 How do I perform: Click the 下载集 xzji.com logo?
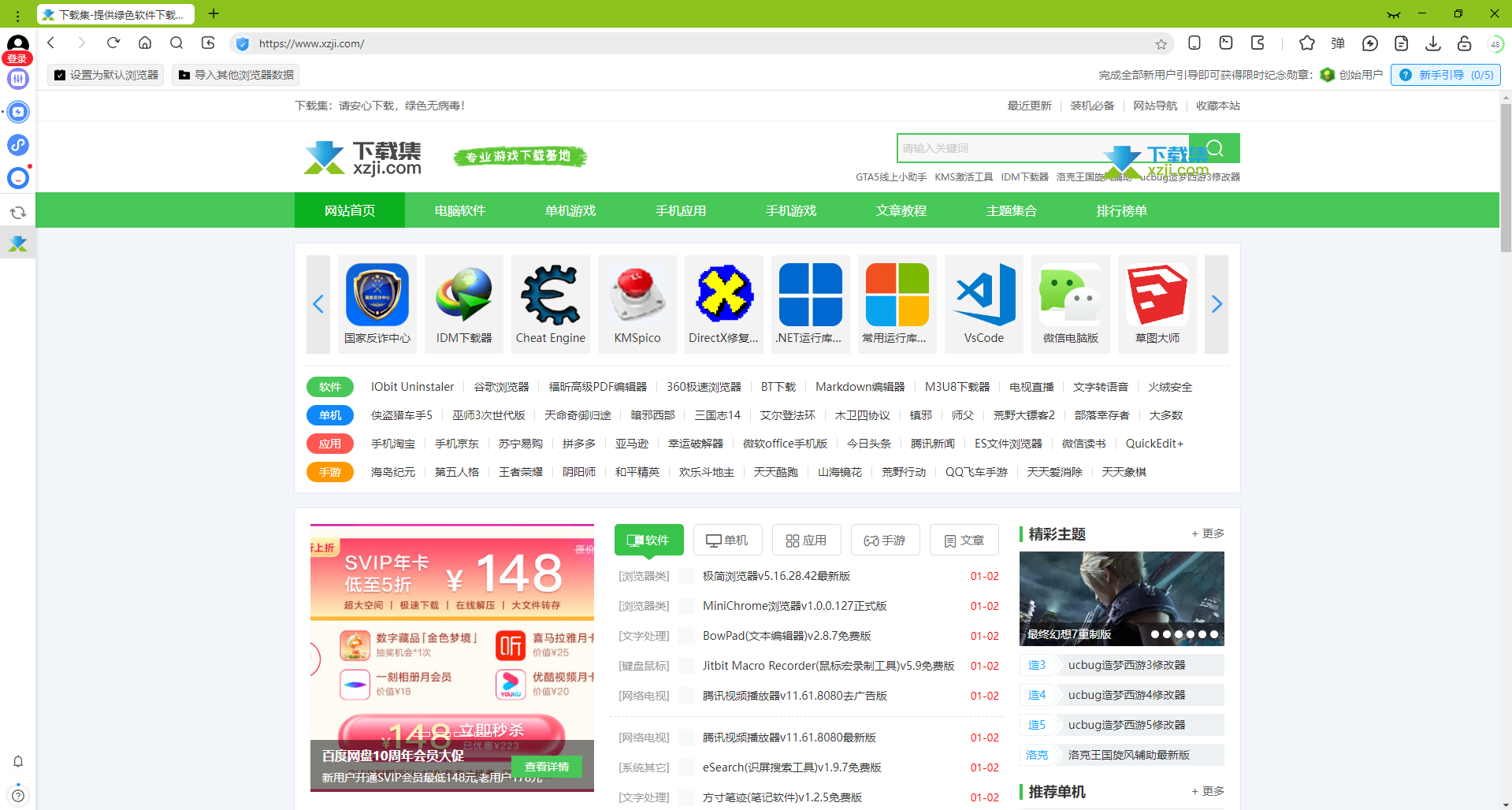pos(363,158)
